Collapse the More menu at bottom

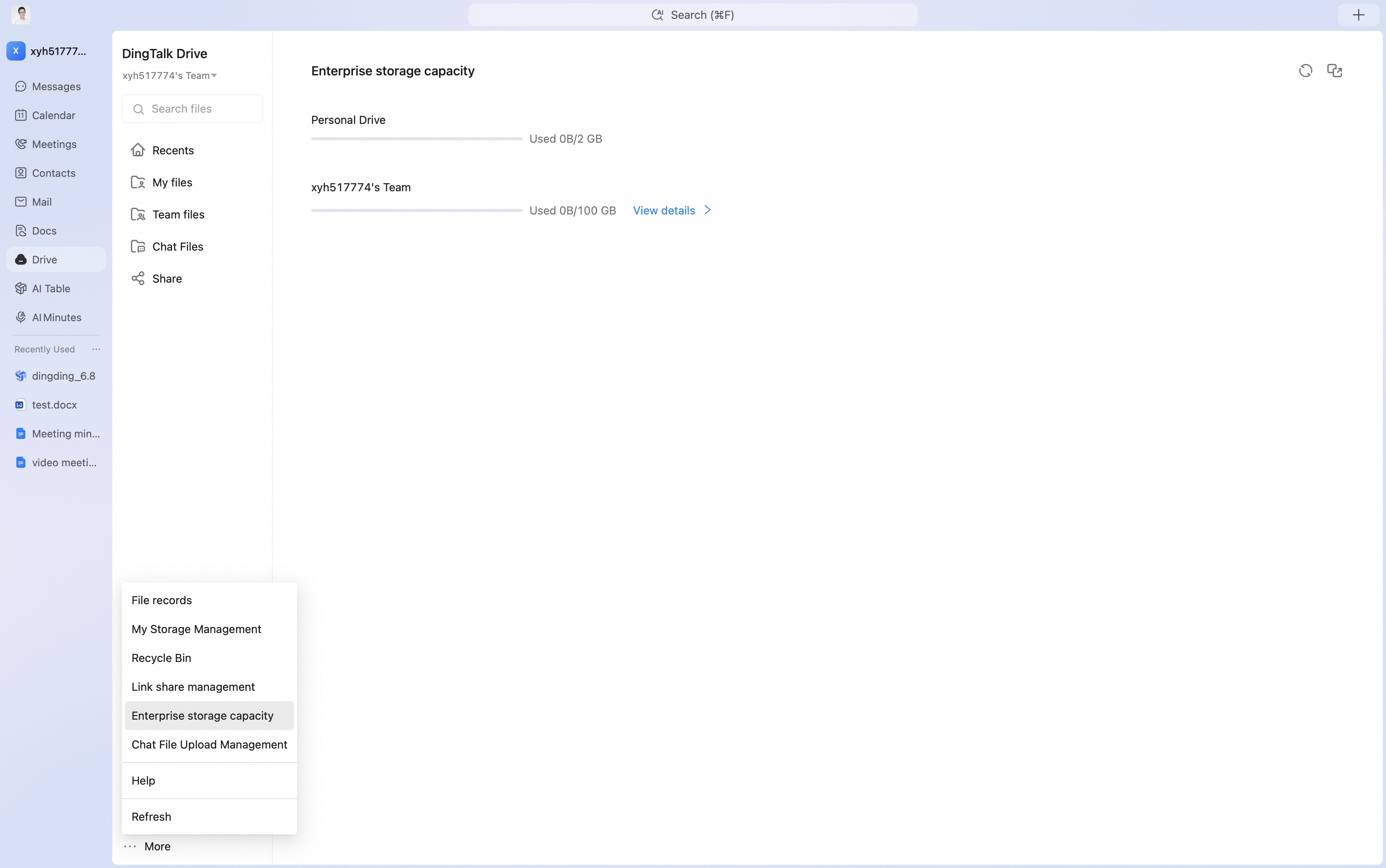pos(147,846)
